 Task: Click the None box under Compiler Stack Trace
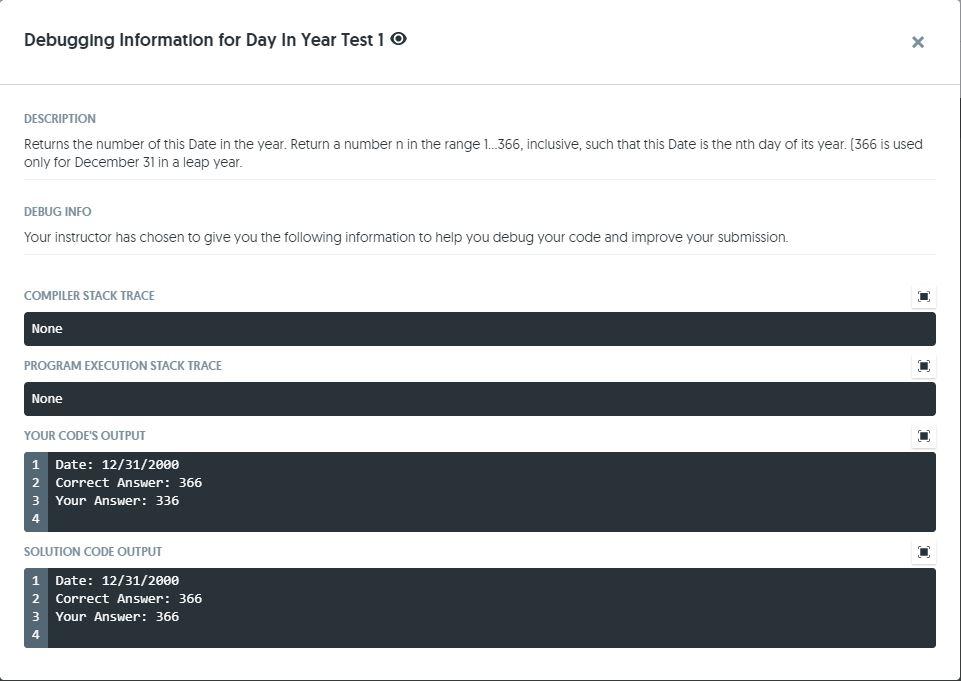click(480, 329)
